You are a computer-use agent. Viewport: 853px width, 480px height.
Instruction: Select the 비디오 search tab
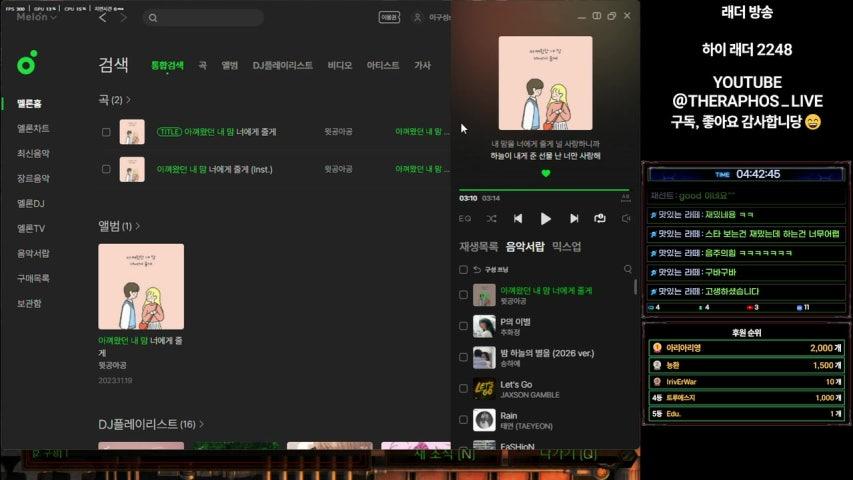[339, 65]
